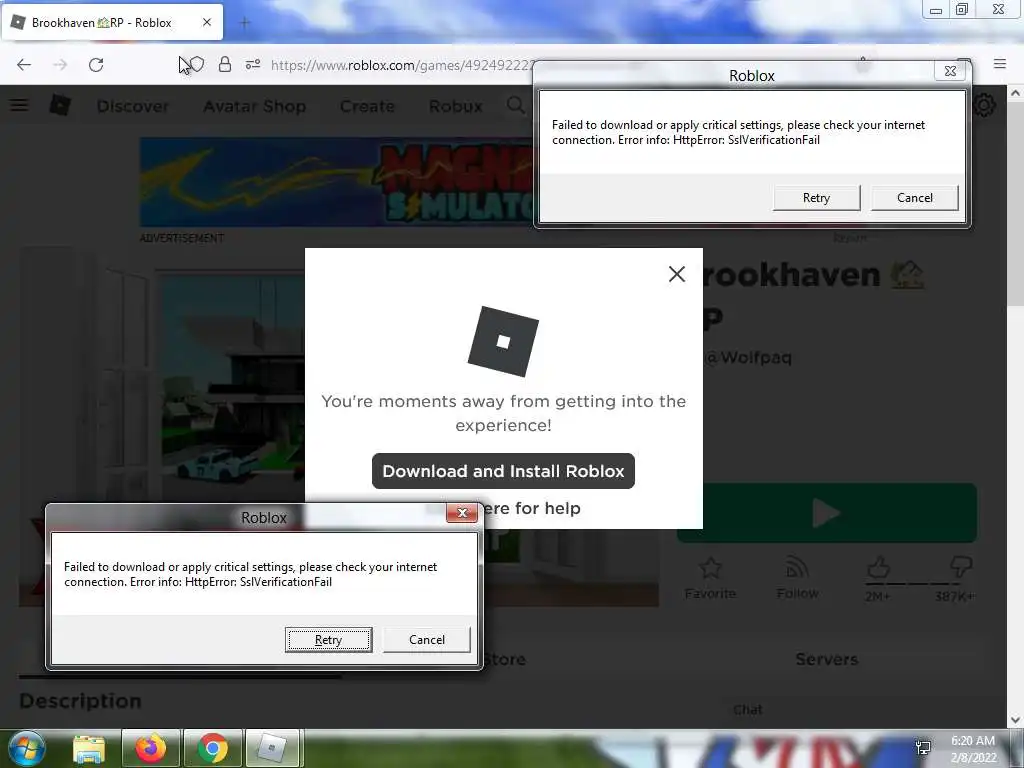
Task: Click the Magnet Simulator advertisement banner
Action: [336, 182]
